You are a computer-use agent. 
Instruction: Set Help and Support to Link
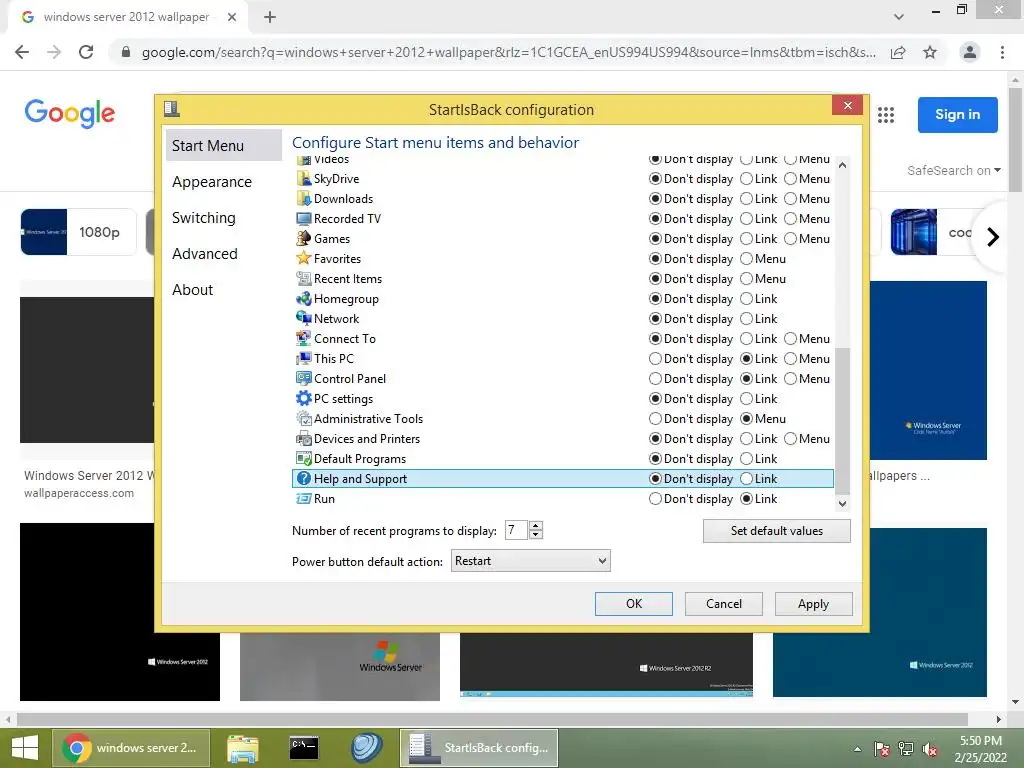(x=746, y=479)
